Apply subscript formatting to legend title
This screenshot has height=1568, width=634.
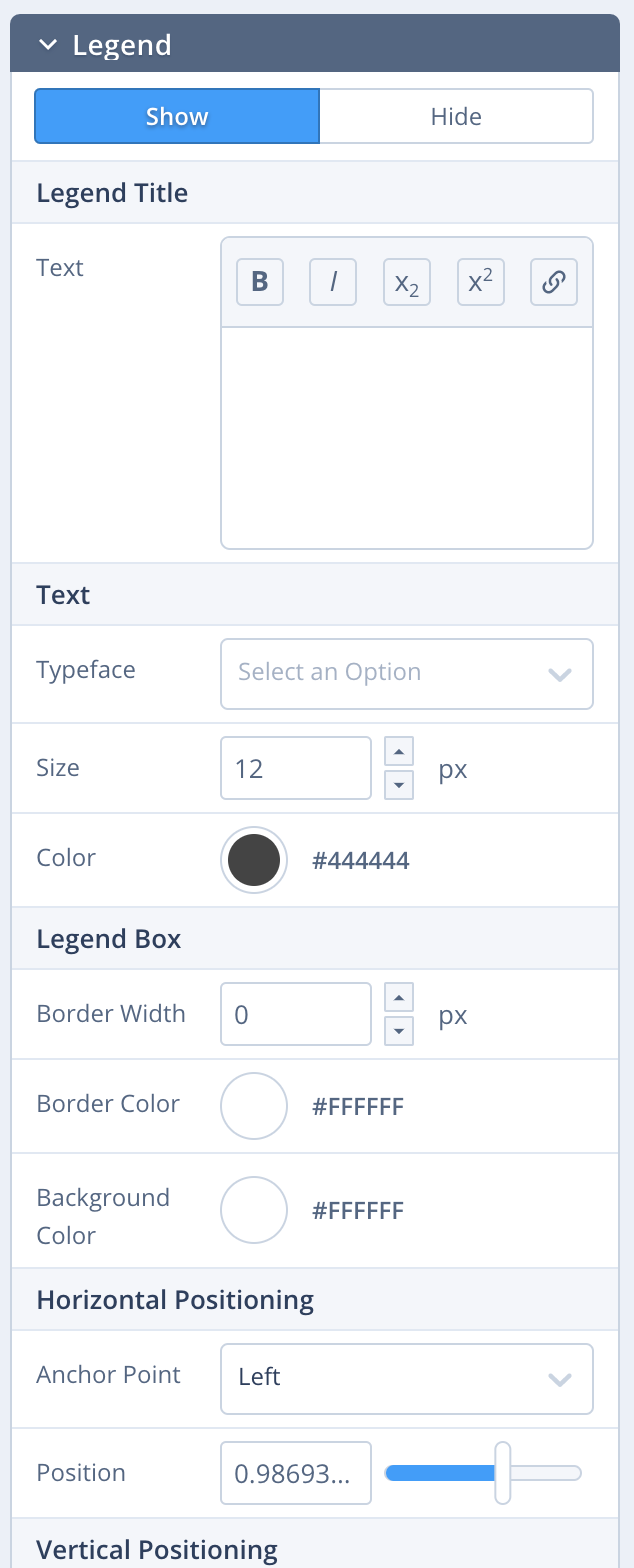coord(407,282)
